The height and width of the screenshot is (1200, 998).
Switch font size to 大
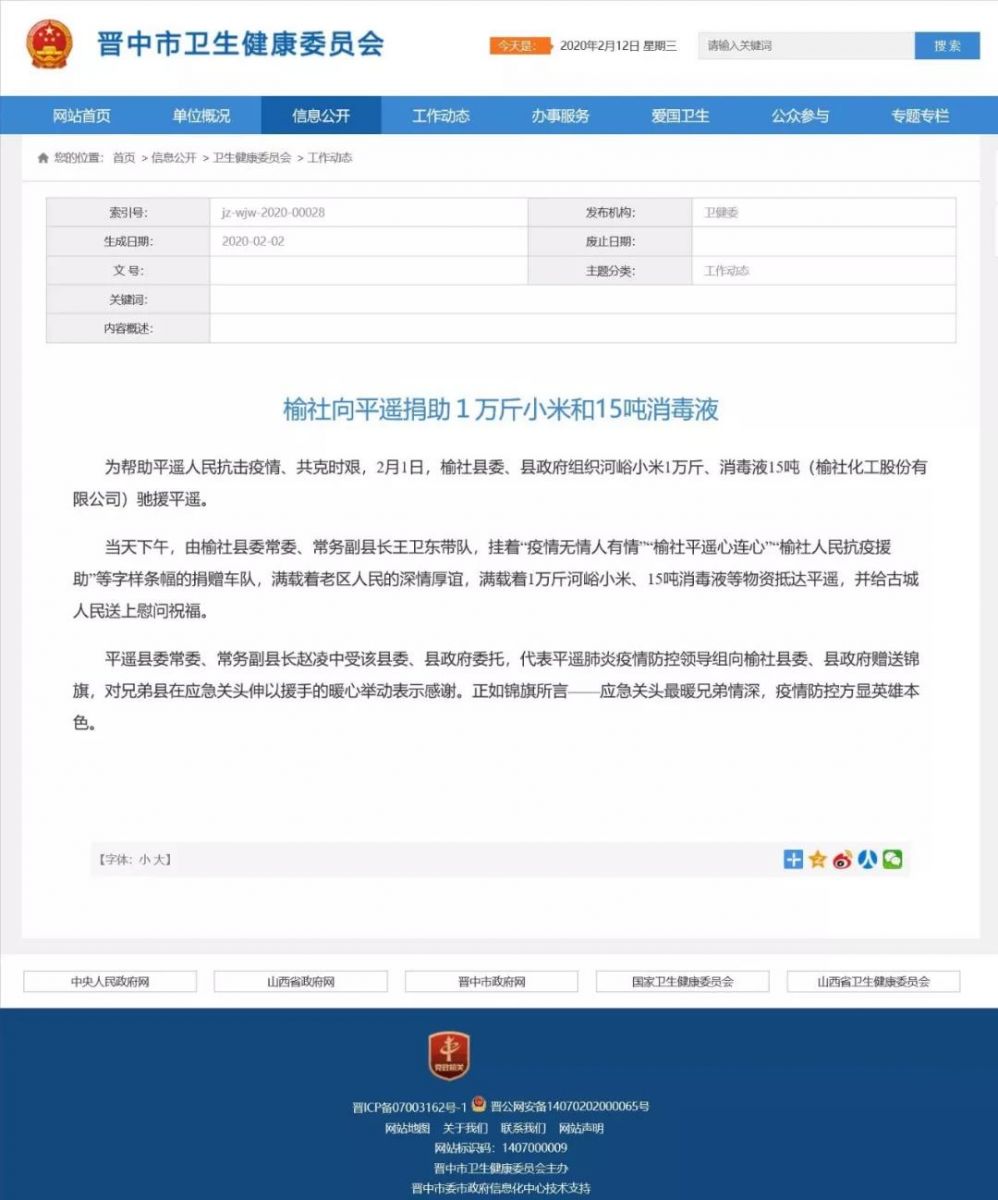point(162,859)
